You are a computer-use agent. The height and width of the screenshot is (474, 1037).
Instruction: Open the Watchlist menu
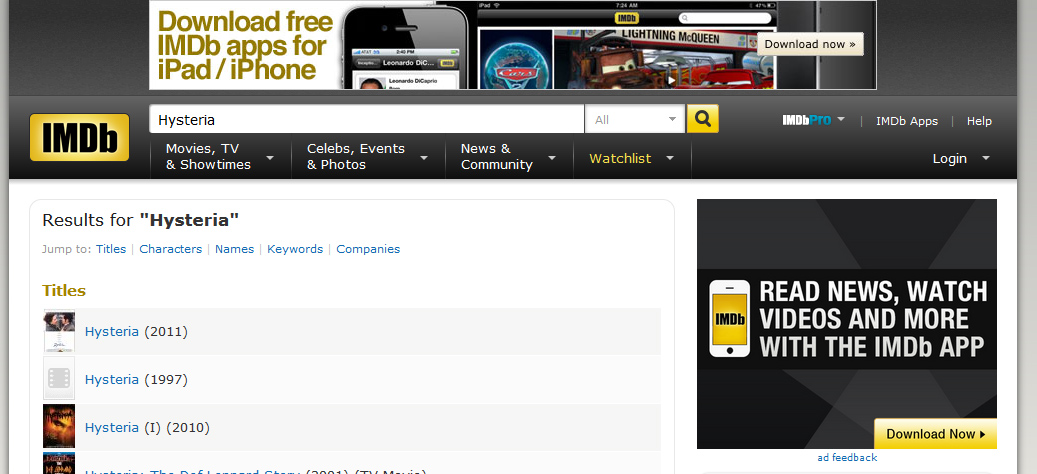(x=632, y=159)
